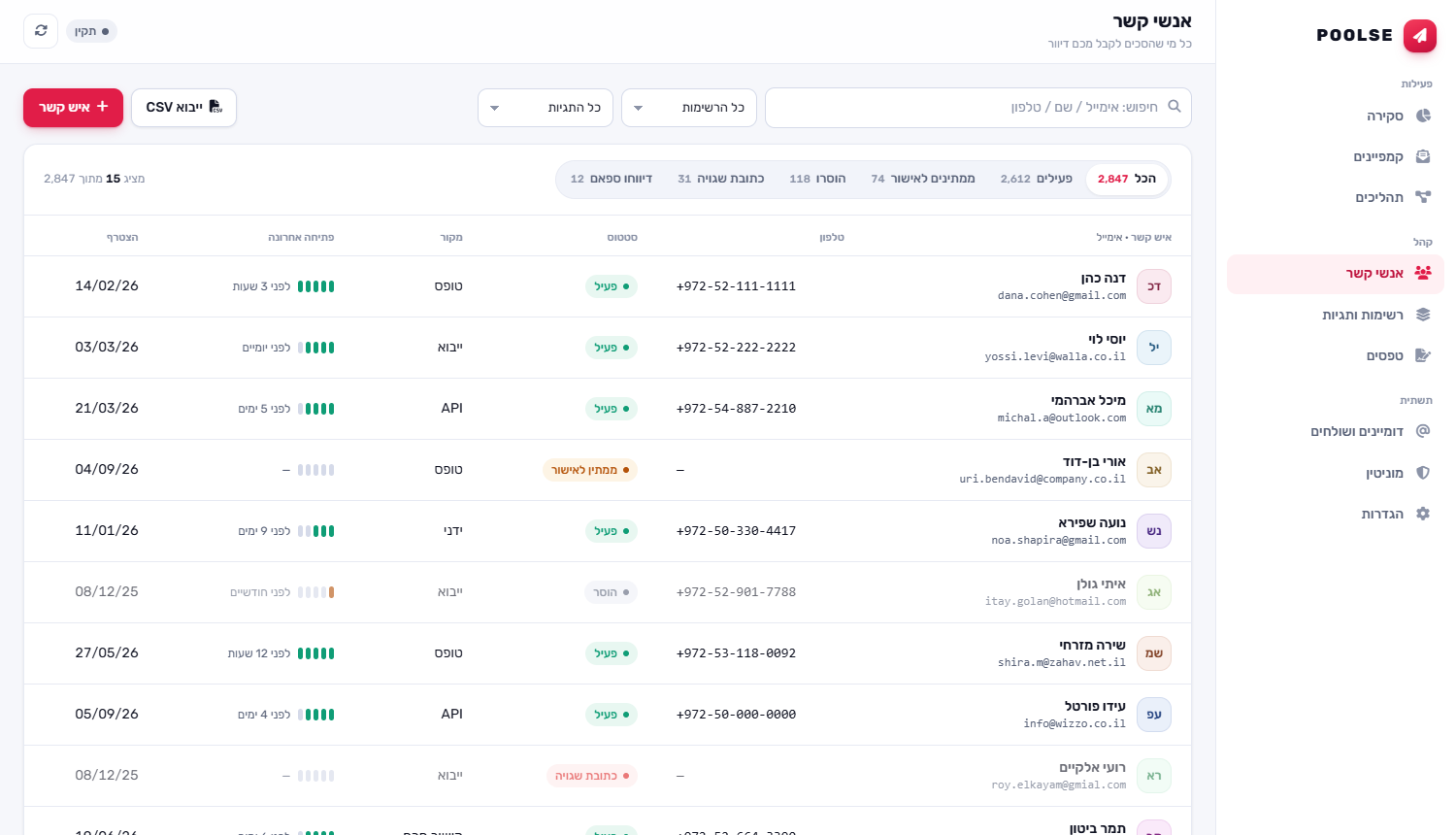Click engagement bars beside לפני 12 שעות

coord(316,653)
